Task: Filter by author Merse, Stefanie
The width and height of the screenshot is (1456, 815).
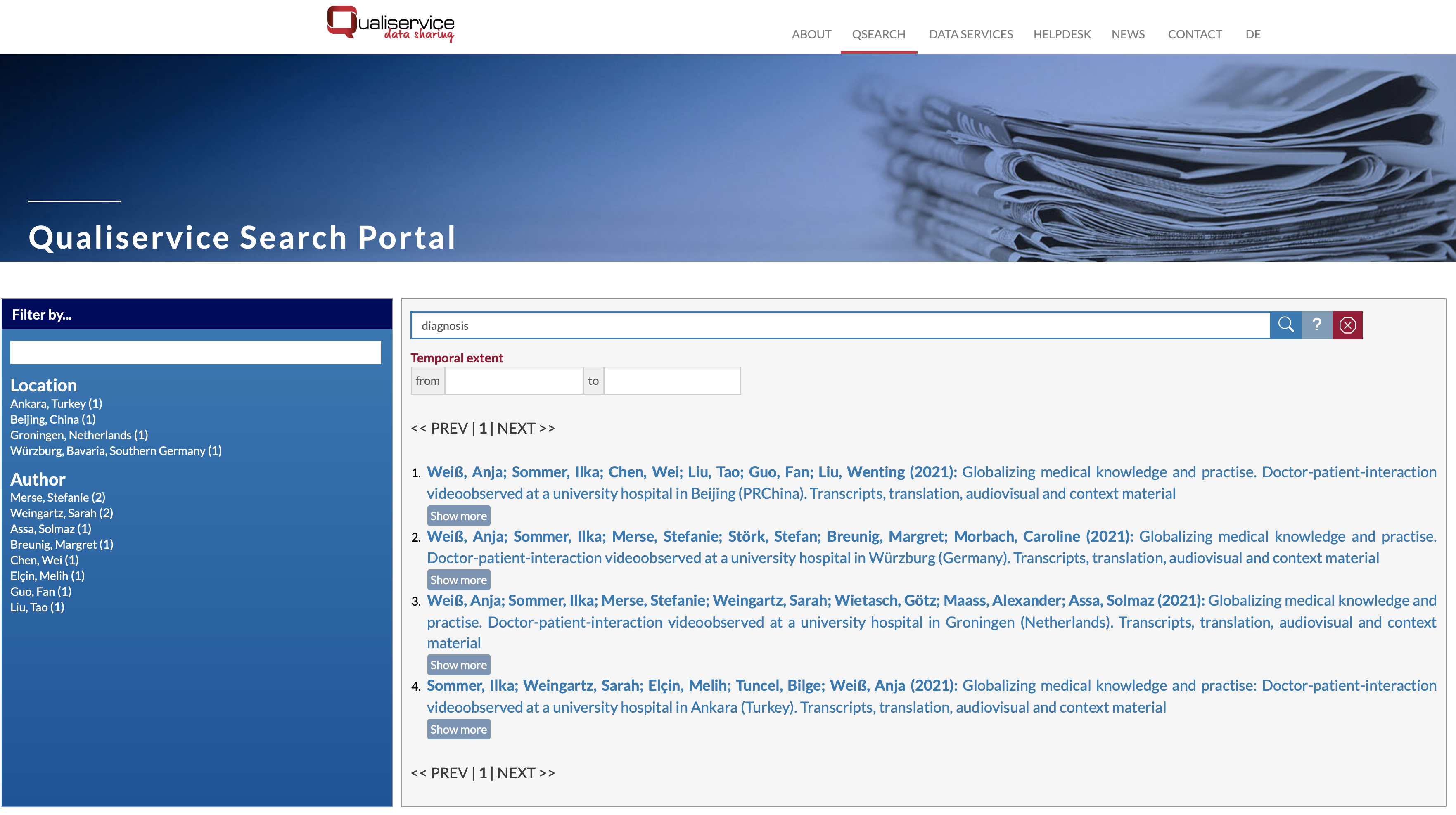Action: pyautogui.click(x=58, y=498)
